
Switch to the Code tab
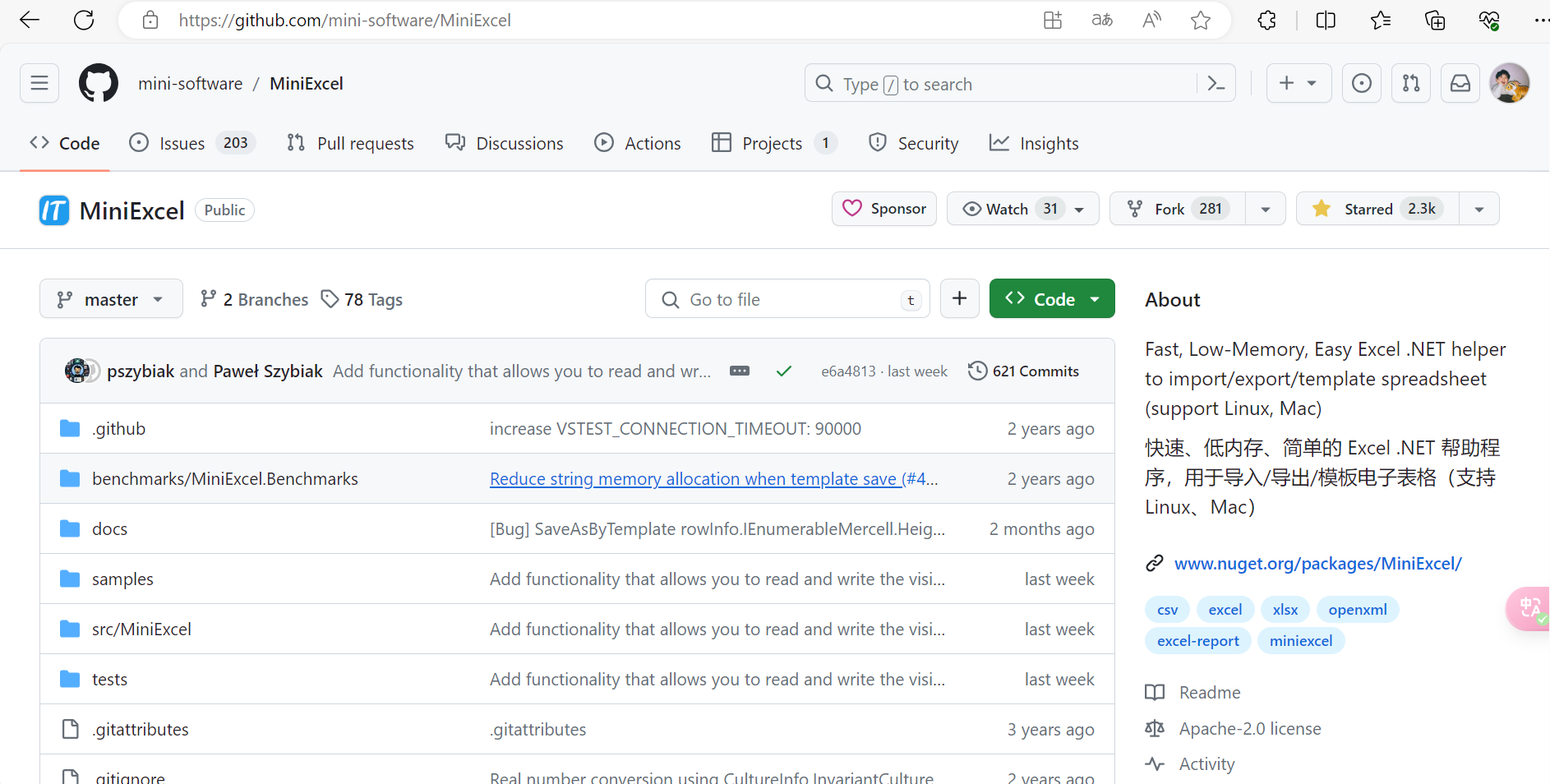point(65,143)
